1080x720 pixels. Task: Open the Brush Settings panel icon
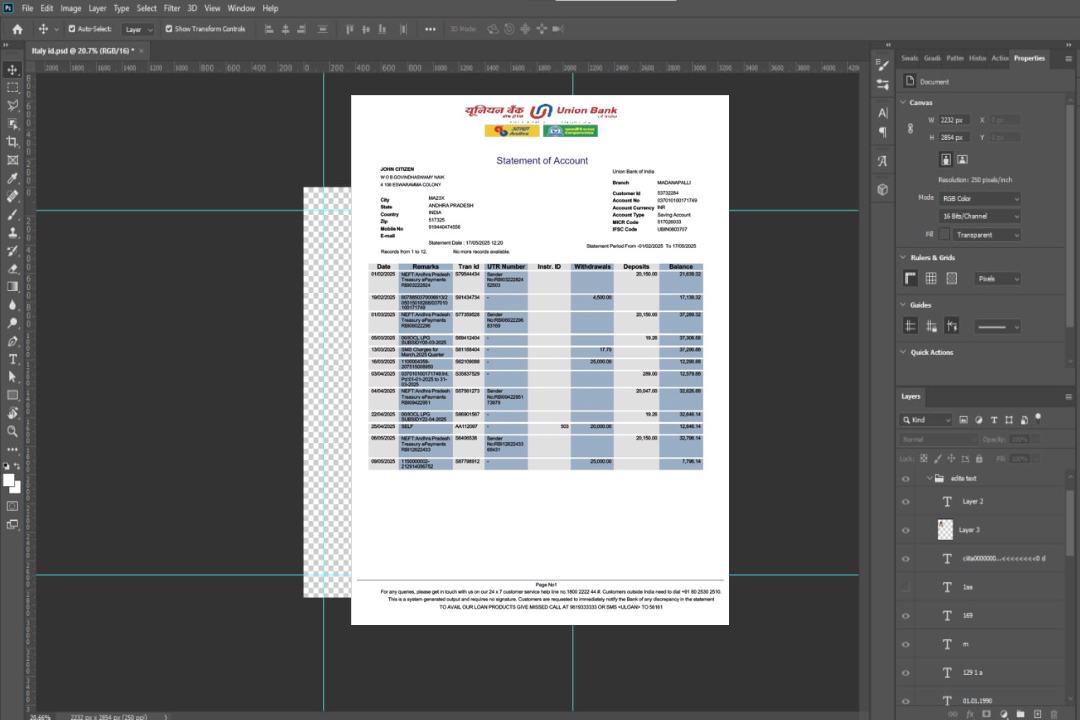[882, 65]
